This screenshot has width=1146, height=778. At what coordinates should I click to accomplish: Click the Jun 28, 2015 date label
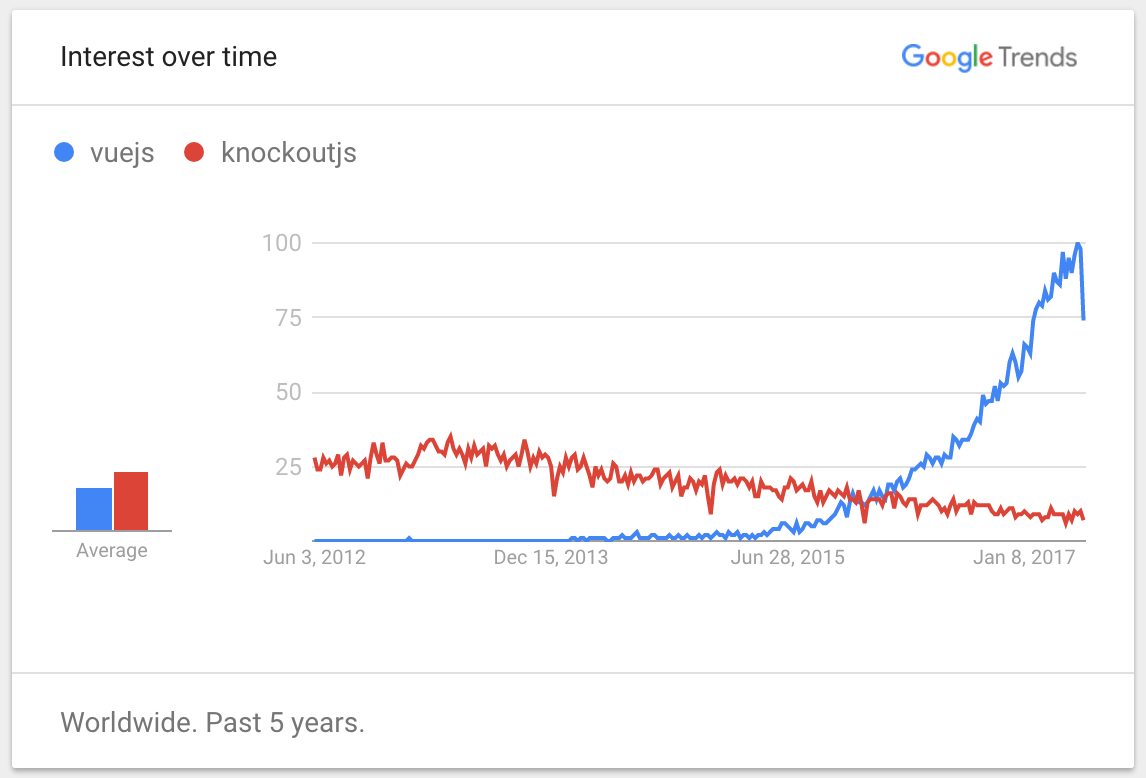(x=787, y=558)
